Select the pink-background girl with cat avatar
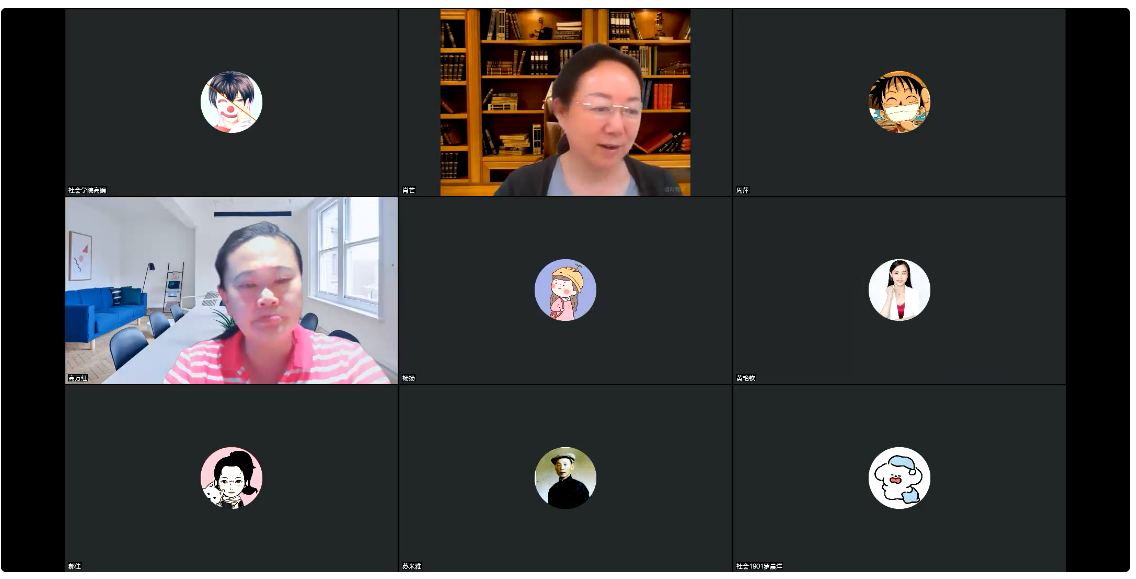The width and height of the screenshot is (1136, 579). 231,478
